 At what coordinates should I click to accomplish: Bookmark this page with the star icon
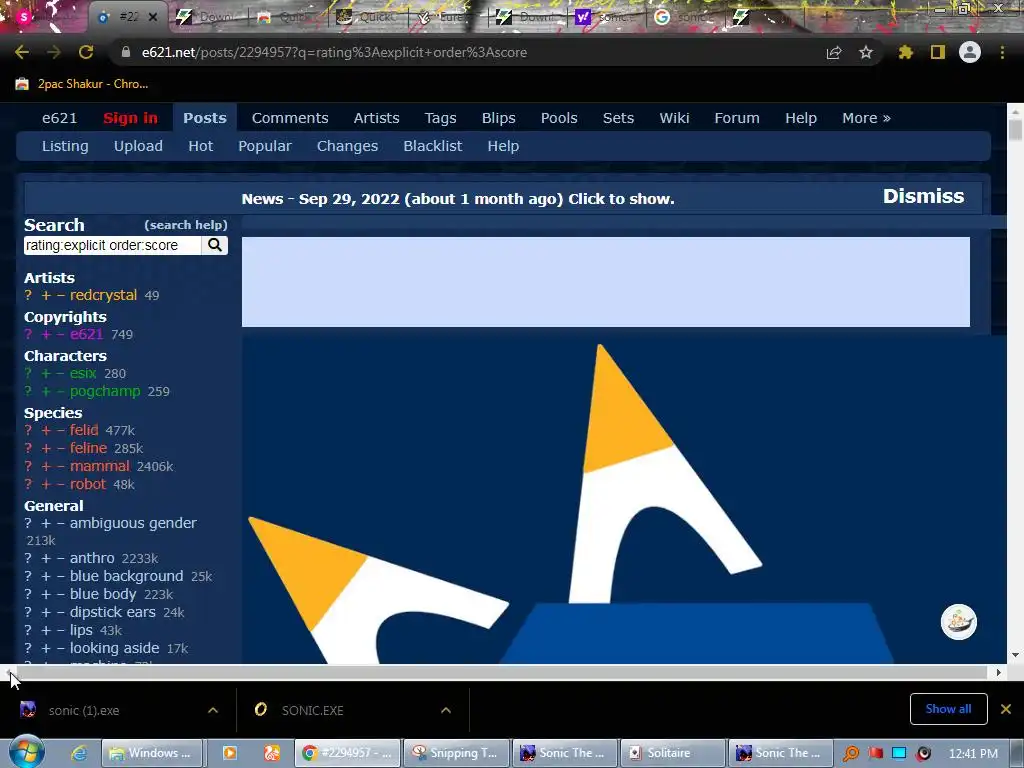[x=866, y=52]
